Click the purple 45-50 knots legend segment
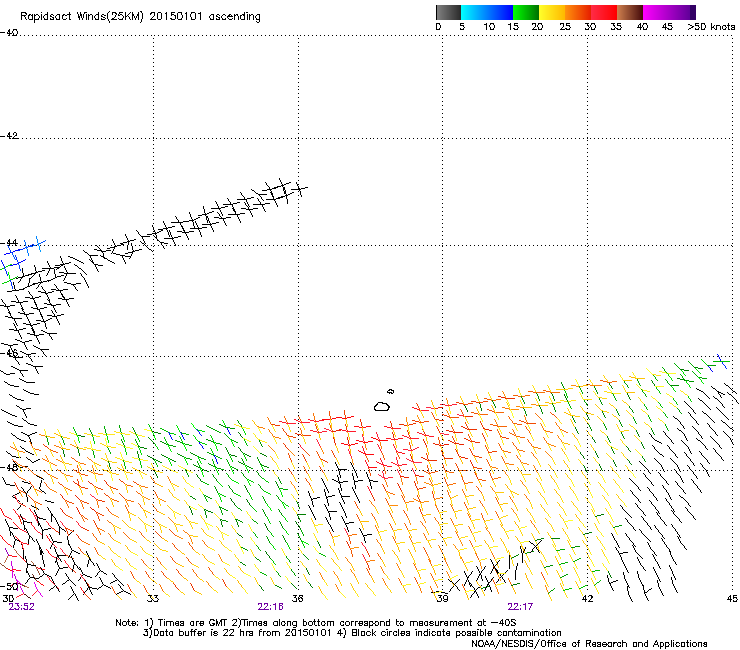This screenshot has height=650, width=740. click(682, 12)
